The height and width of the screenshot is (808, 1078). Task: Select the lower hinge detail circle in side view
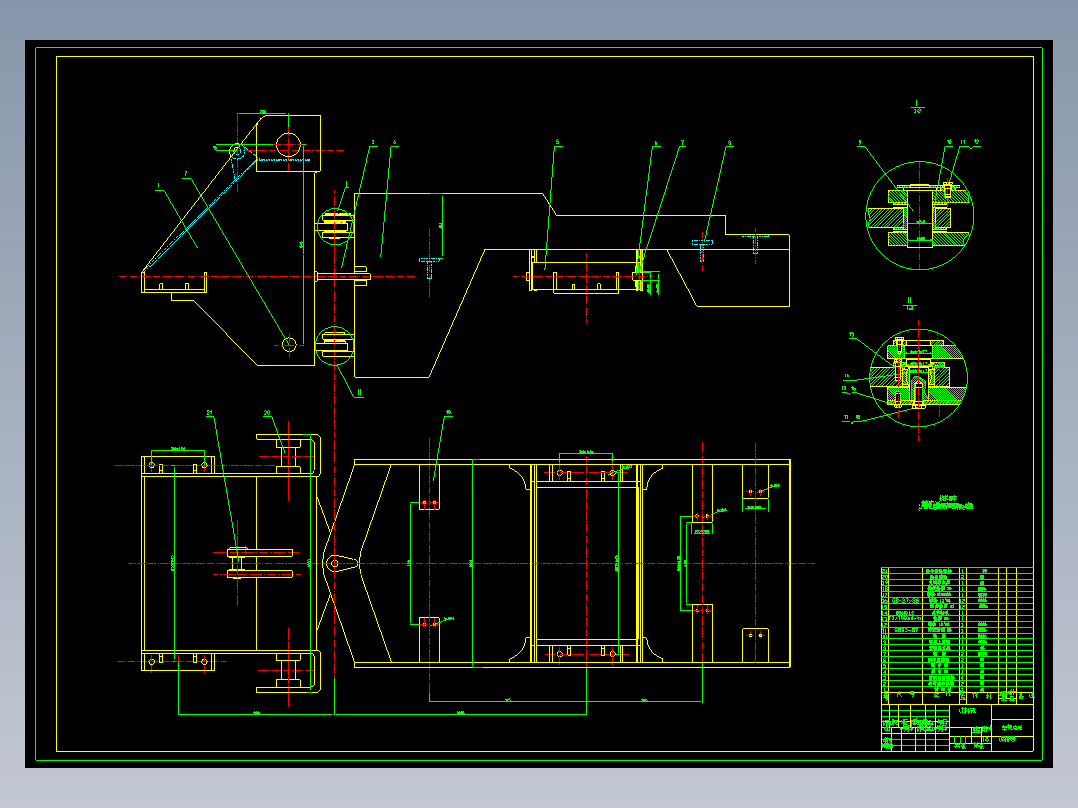pyautogui.click(x=335, y=346)
